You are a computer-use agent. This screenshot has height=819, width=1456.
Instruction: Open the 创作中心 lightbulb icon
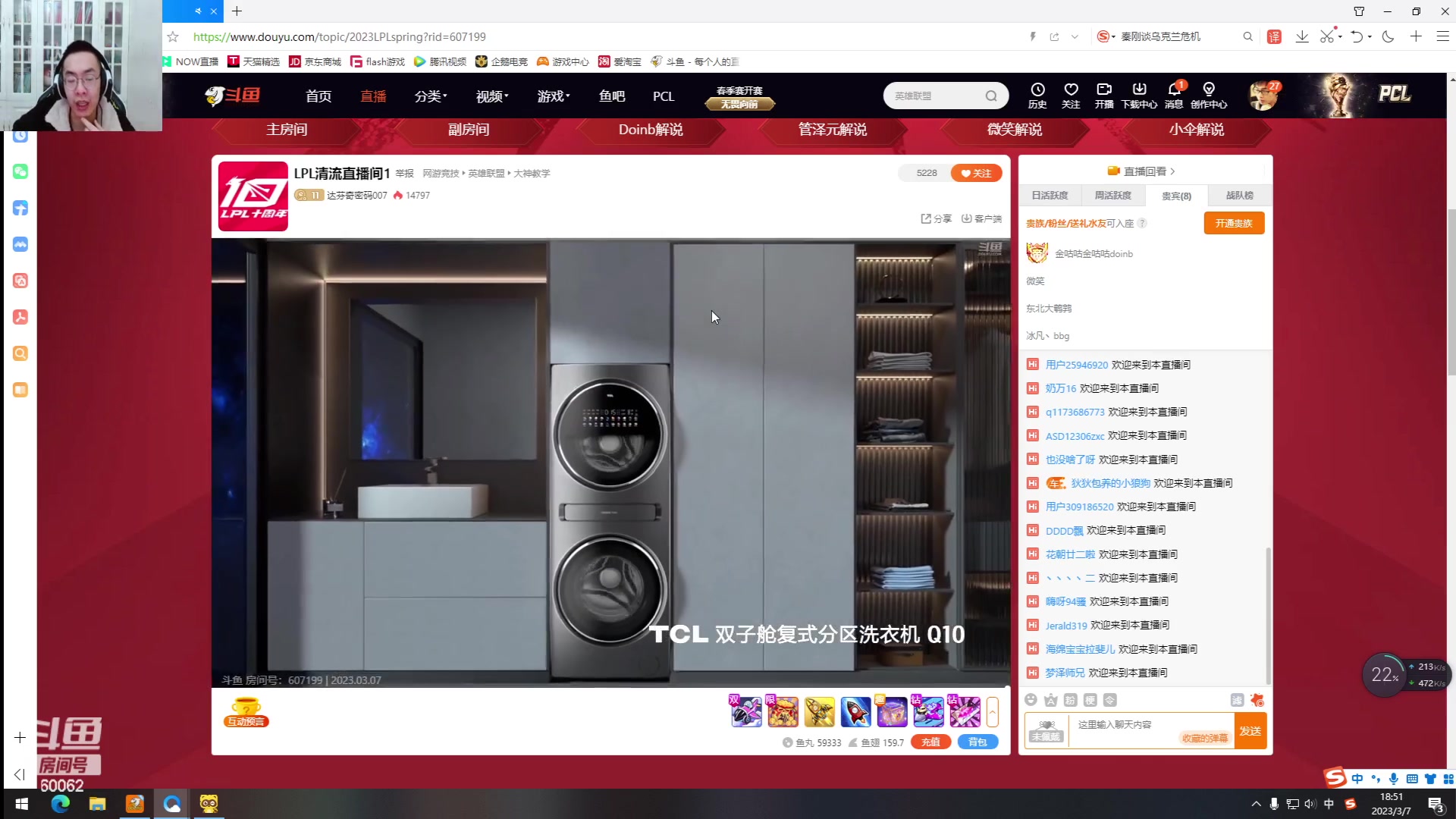1209,96
